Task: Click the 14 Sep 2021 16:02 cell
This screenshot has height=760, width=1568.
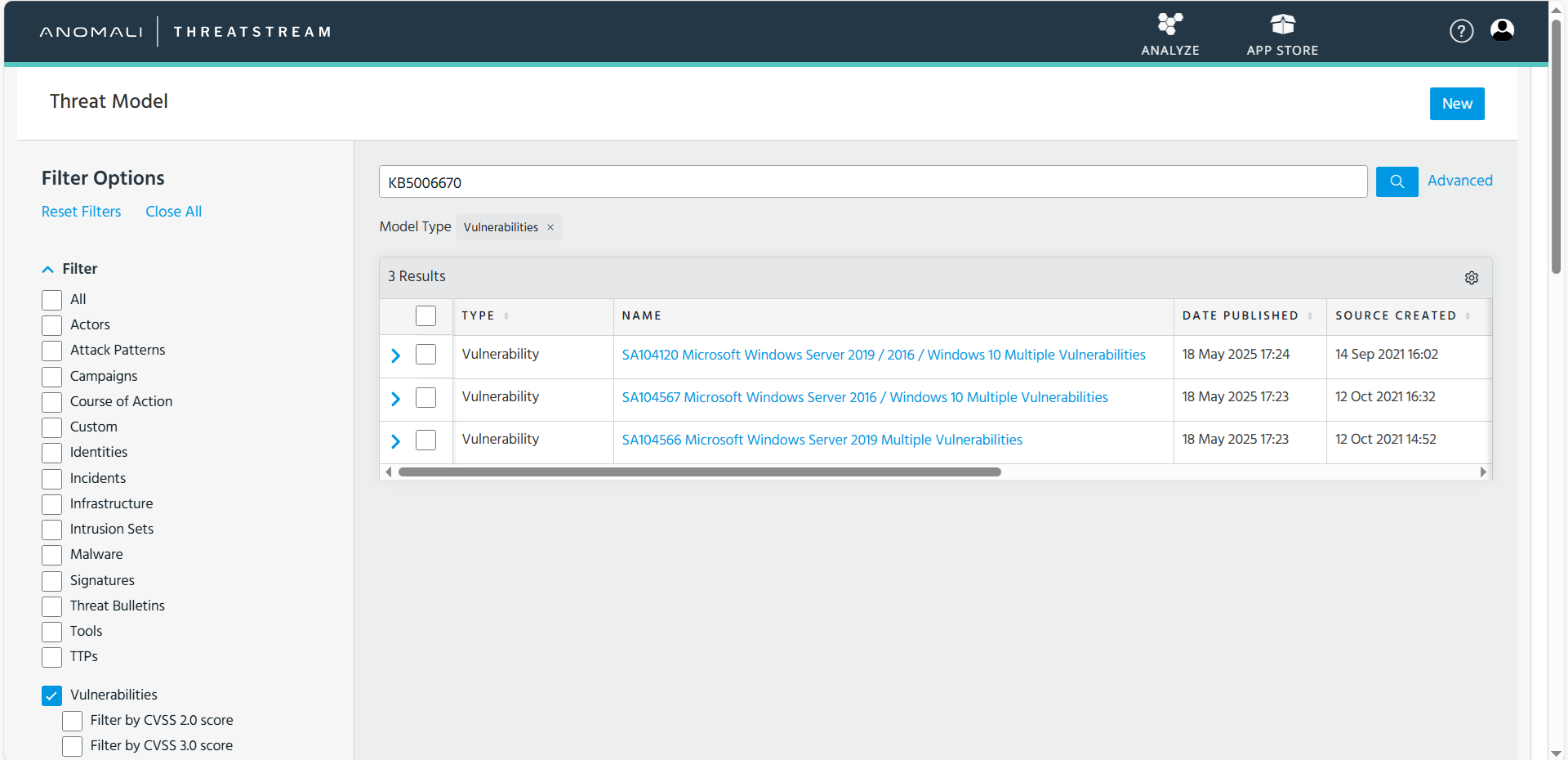Action: 1387,354
